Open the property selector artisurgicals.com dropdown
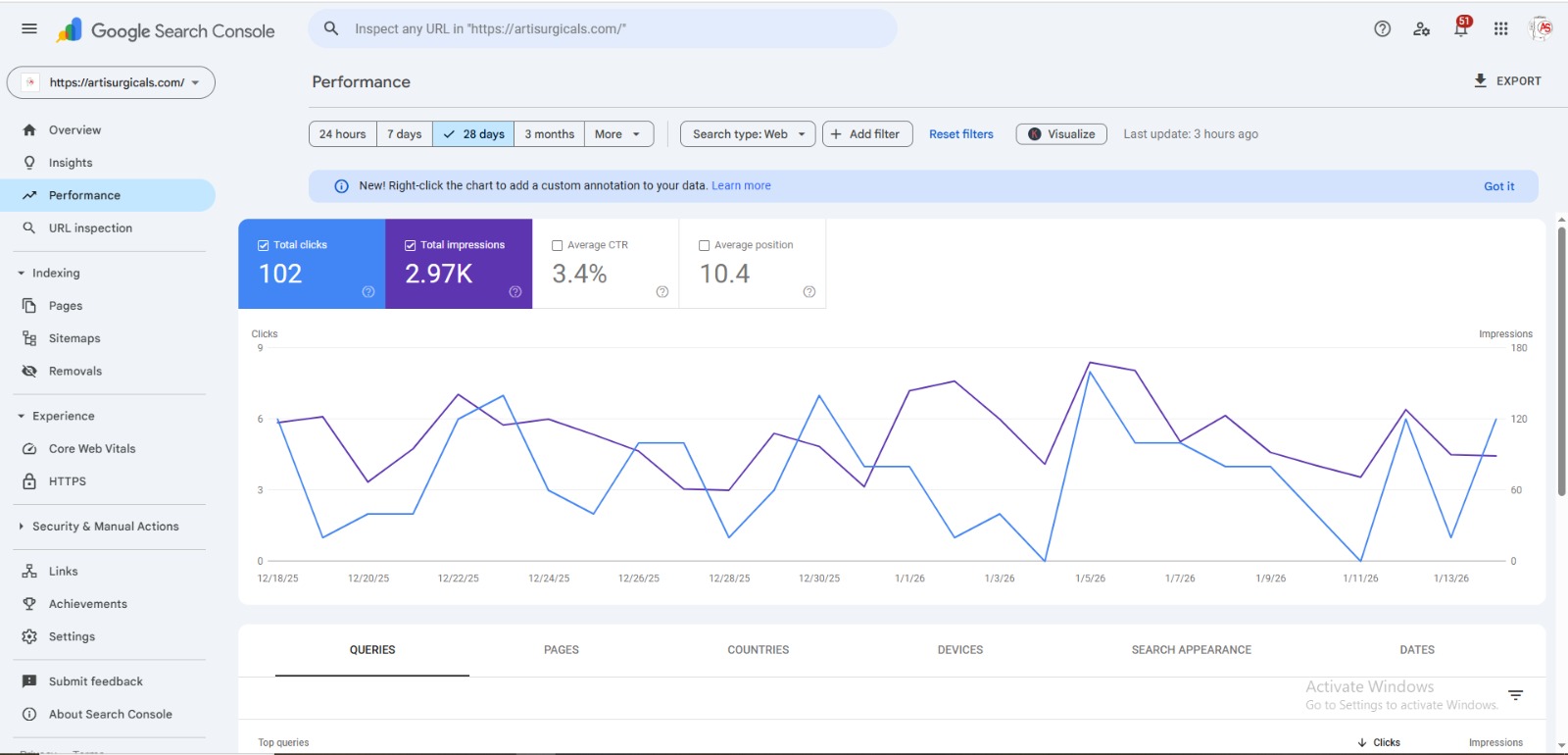The image size is (1568, 755). click(x=111, y=82)
